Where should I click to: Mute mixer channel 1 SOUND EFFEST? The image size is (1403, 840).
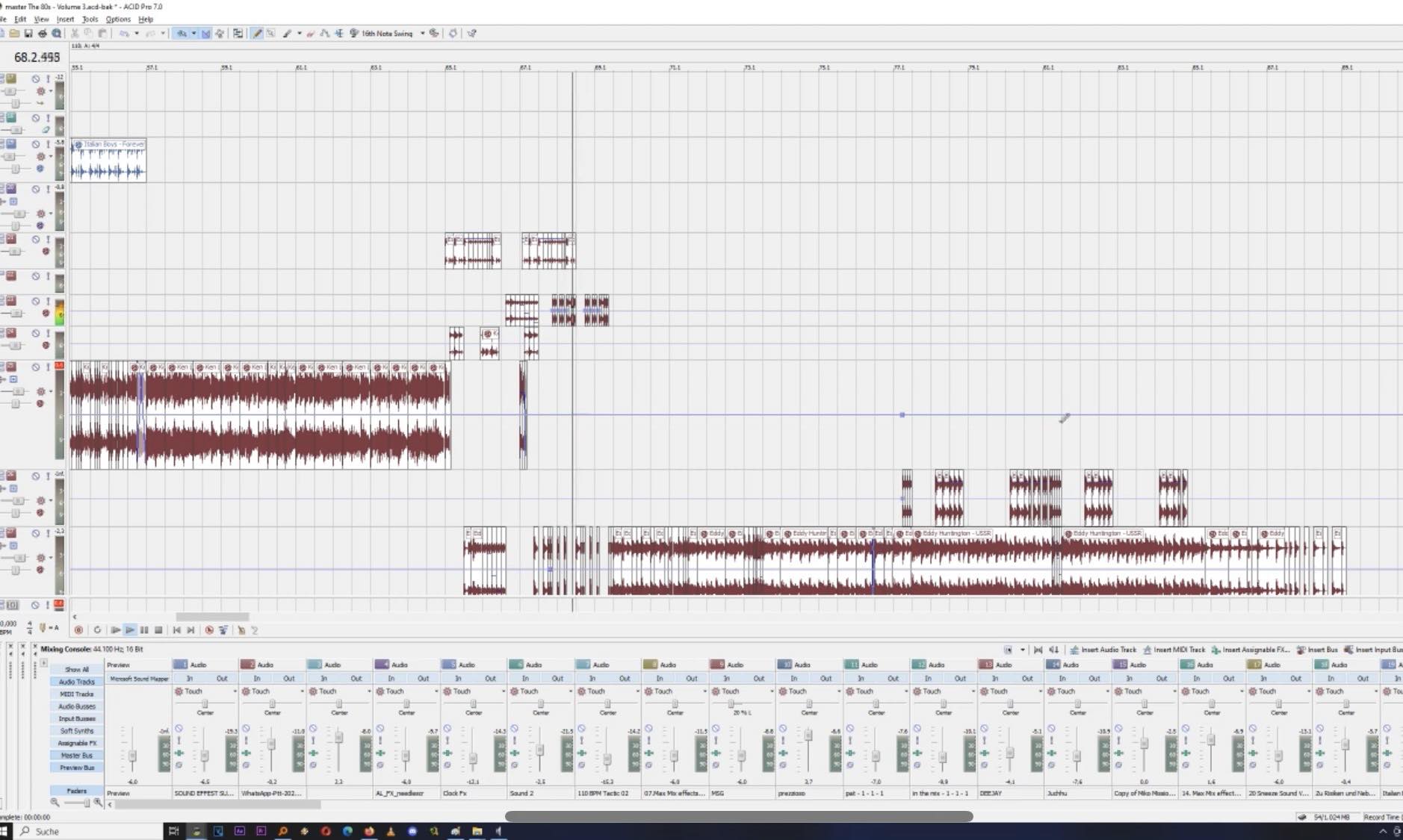[x=179, y=729]
